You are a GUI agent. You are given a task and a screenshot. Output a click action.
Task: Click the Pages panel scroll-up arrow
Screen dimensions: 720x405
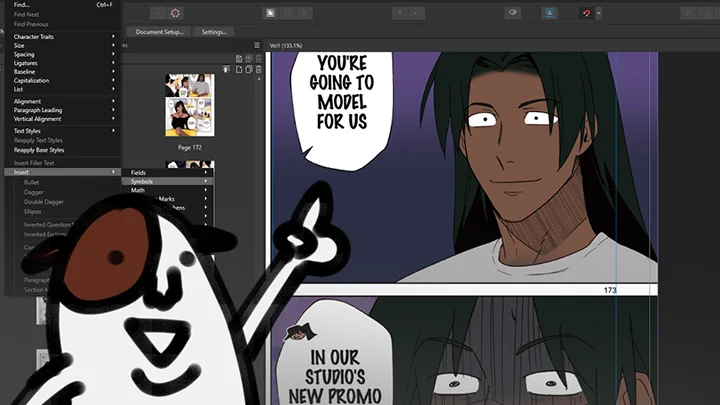coord(259,79)
